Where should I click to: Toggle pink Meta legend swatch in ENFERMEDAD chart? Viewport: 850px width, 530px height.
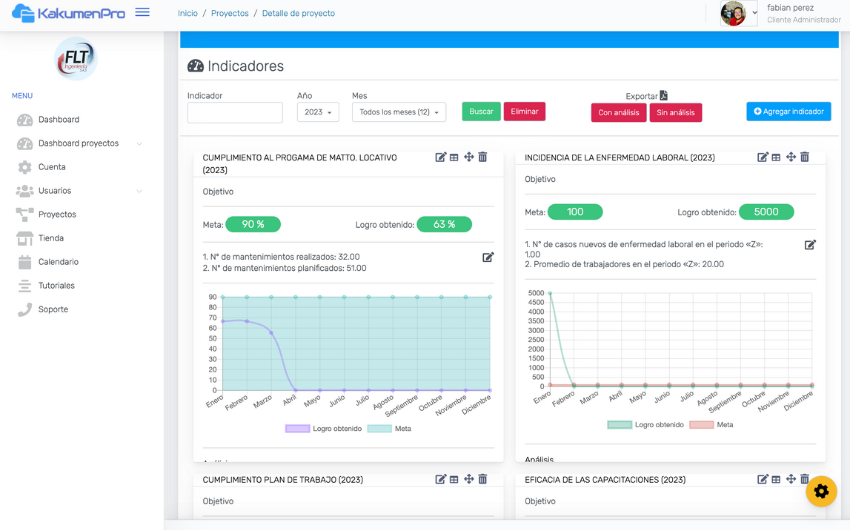[701, 425]
